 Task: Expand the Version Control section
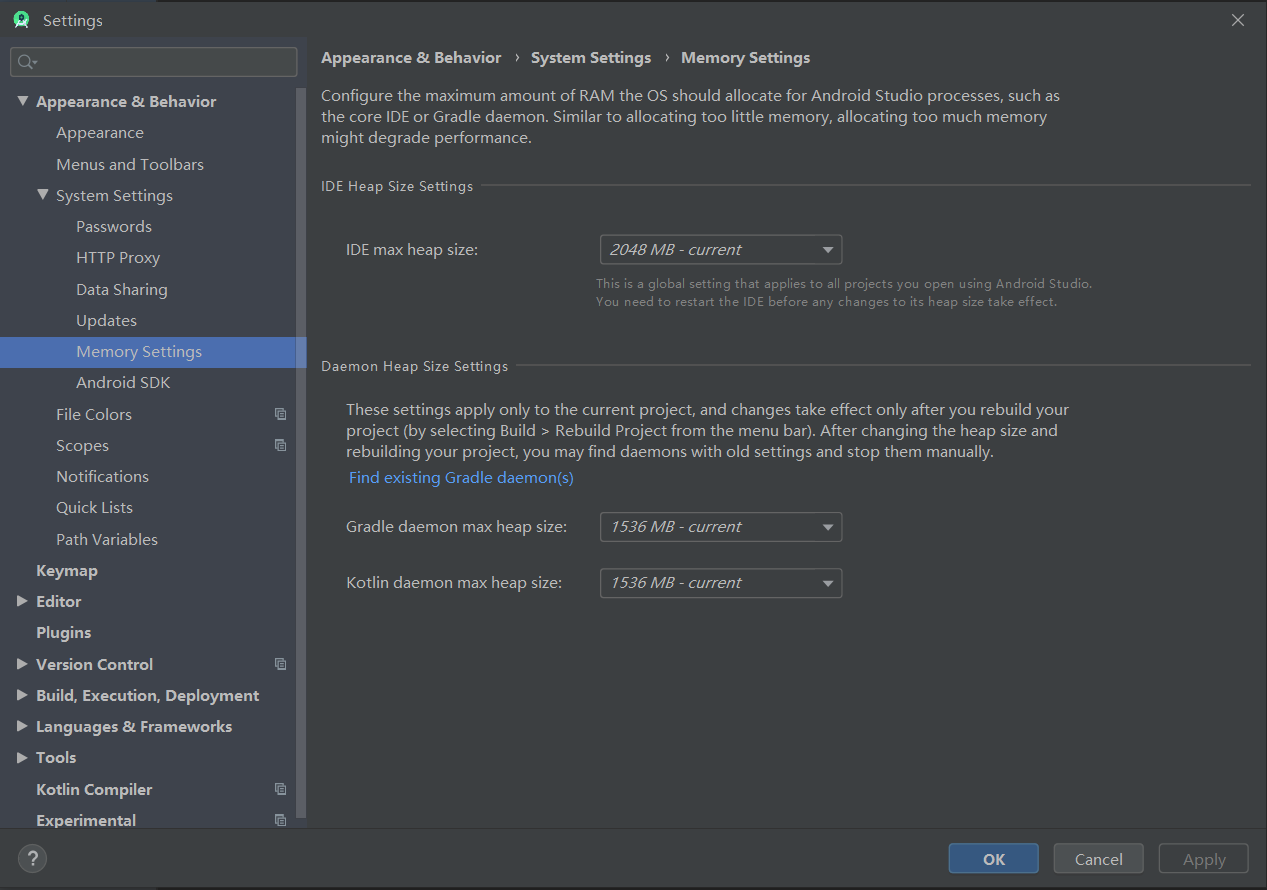pyautogui.click(x=23, y=664)
